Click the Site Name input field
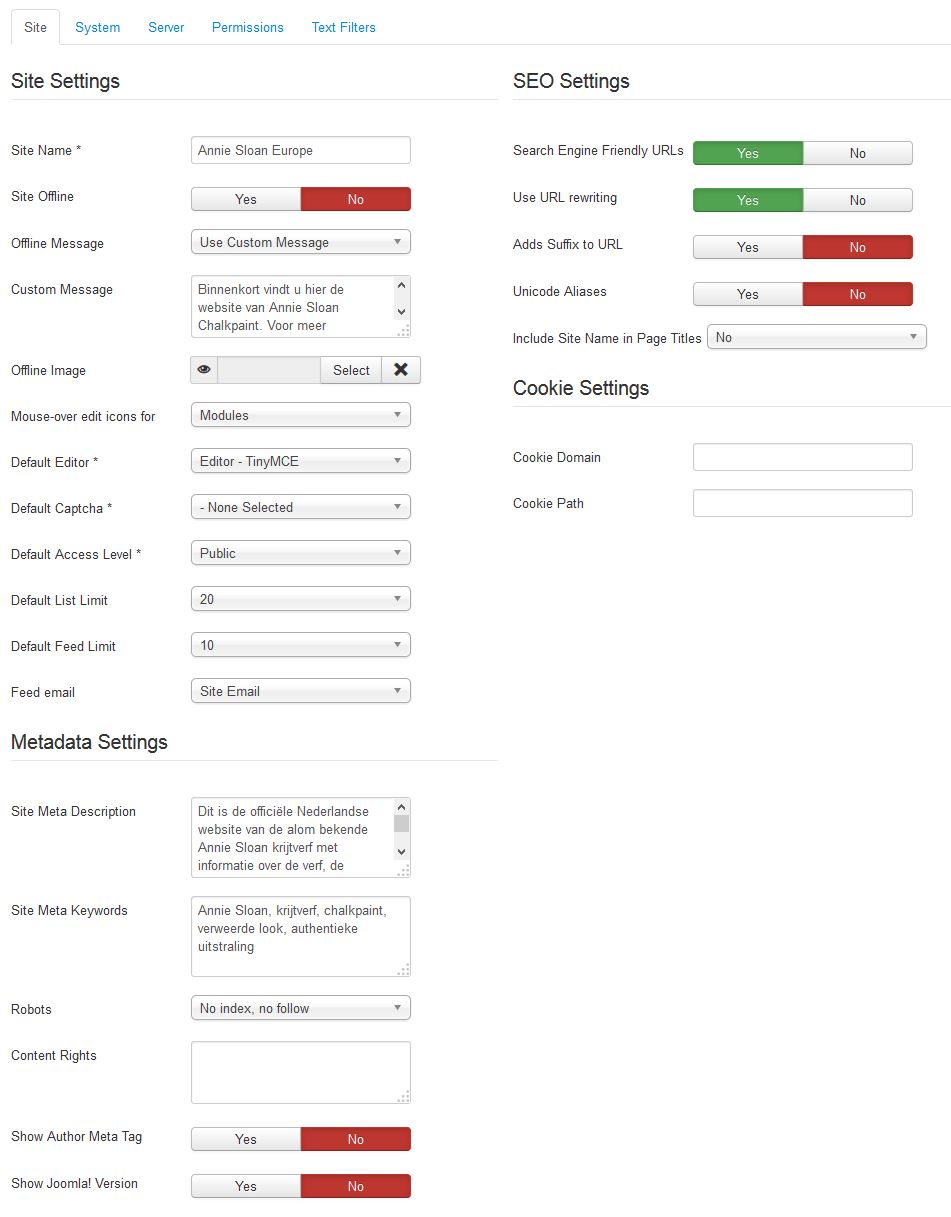The width and height of the screenshot is (951, 1217). [x=301, y=150]
